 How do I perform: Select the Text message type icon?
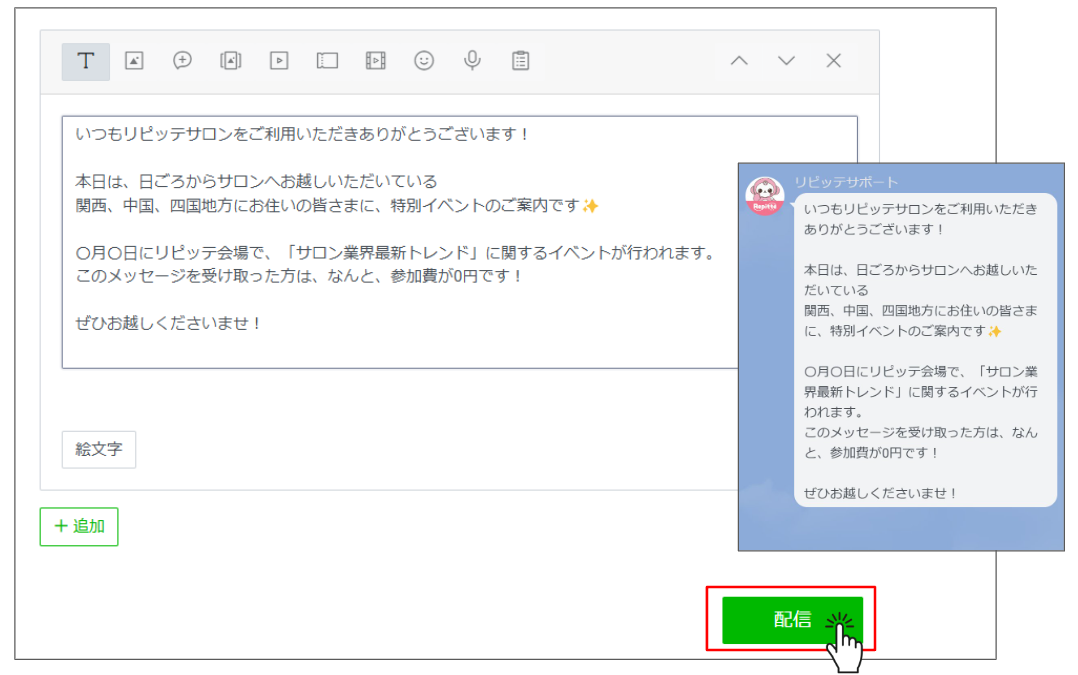(x=86, y=61)
